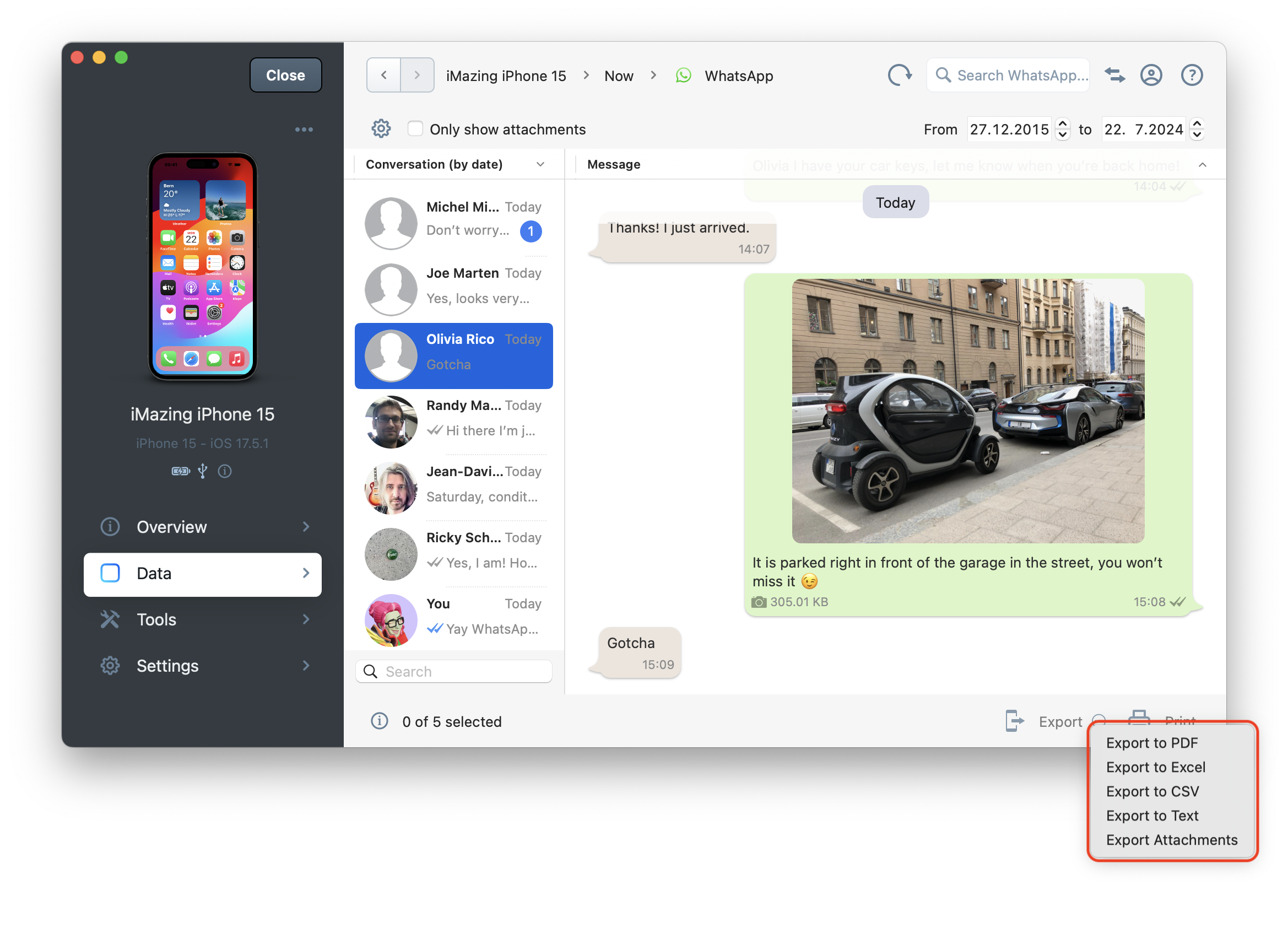This screenshot has height=939, width=1288.
Task: Click the Overview info icon in sidebar
Action: [110, 526]
